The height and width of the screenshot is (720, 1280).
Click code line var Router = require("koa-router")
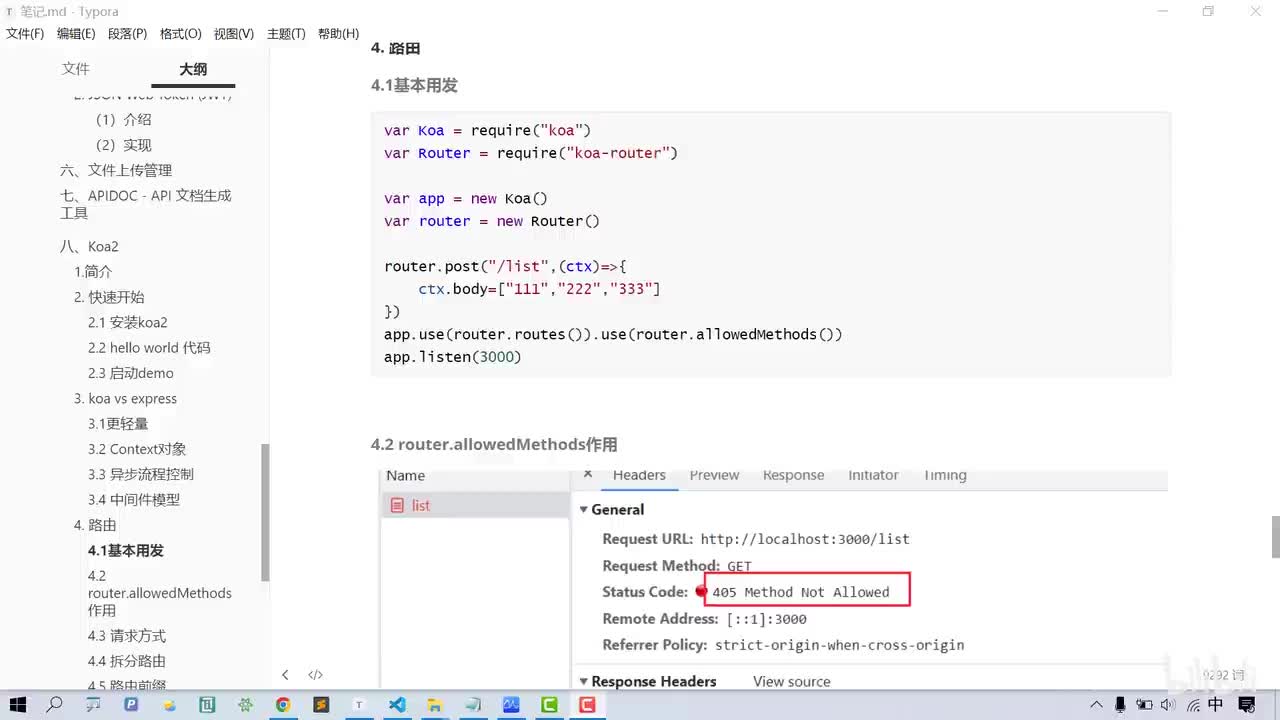click(531, 153)
